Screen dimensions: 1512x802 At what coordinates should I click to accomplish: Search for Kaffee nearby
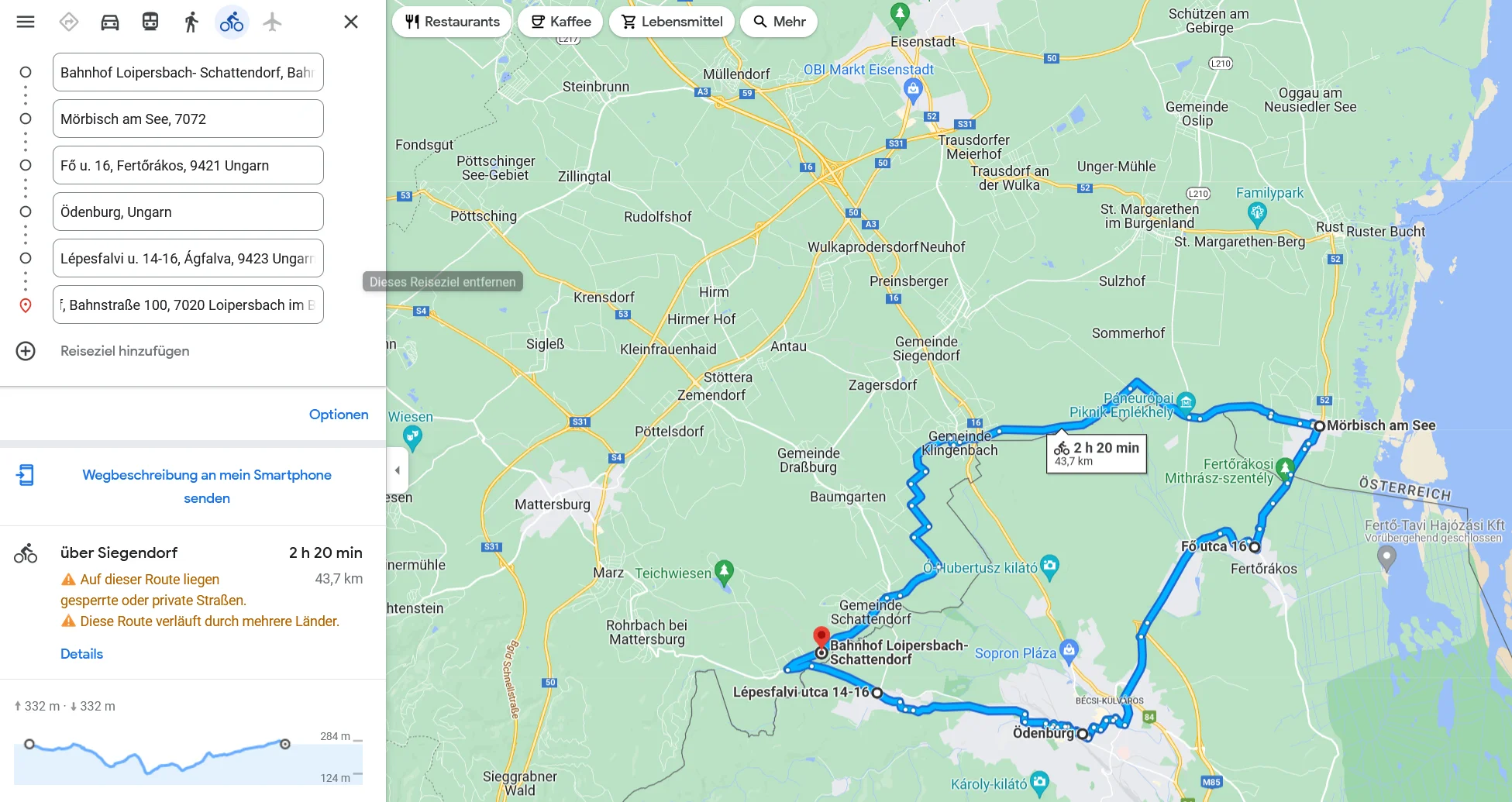pos(560,22)
